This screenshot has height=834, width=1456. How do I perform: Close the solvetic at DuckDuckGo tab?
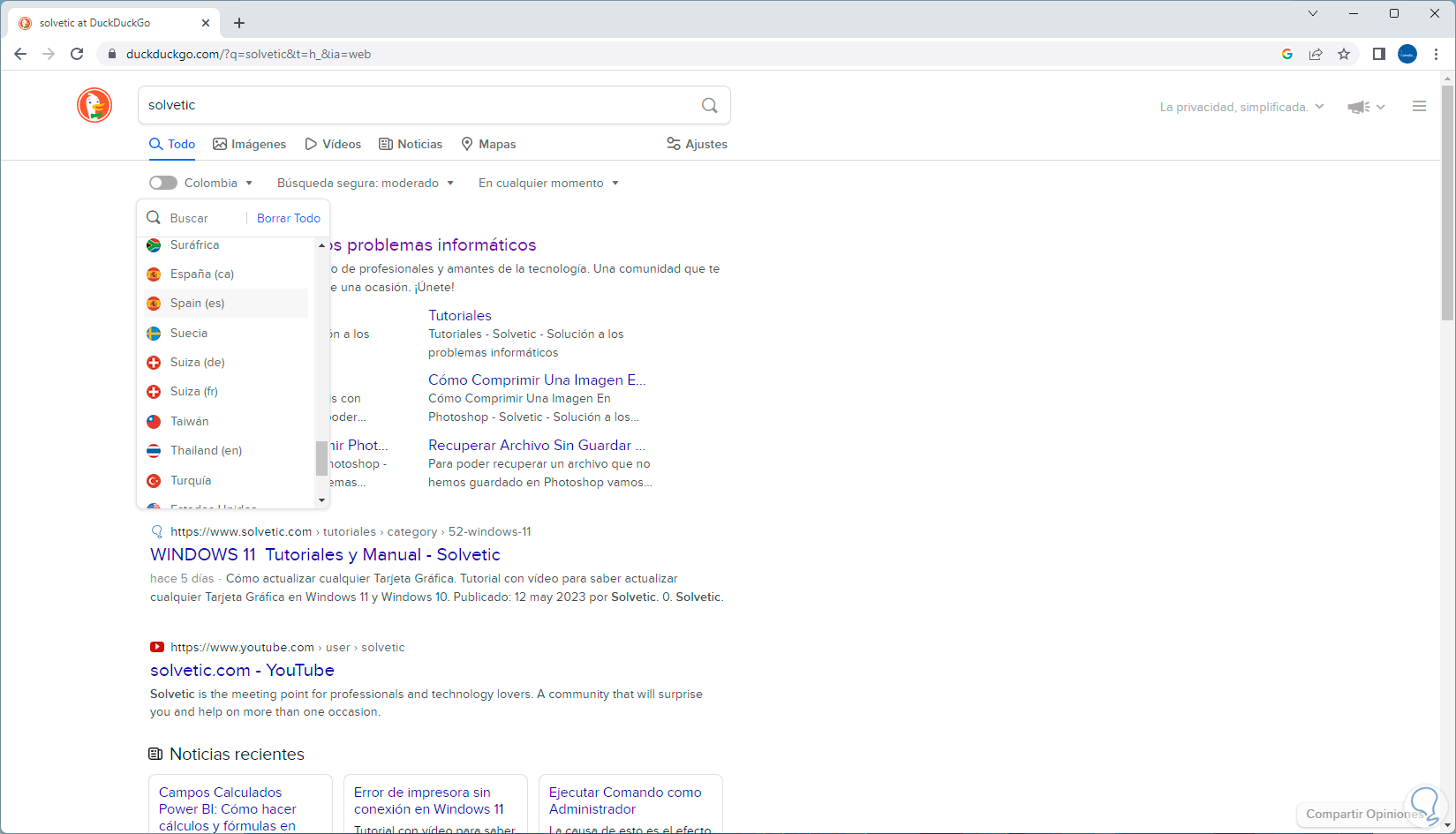(x=206, y=23)
